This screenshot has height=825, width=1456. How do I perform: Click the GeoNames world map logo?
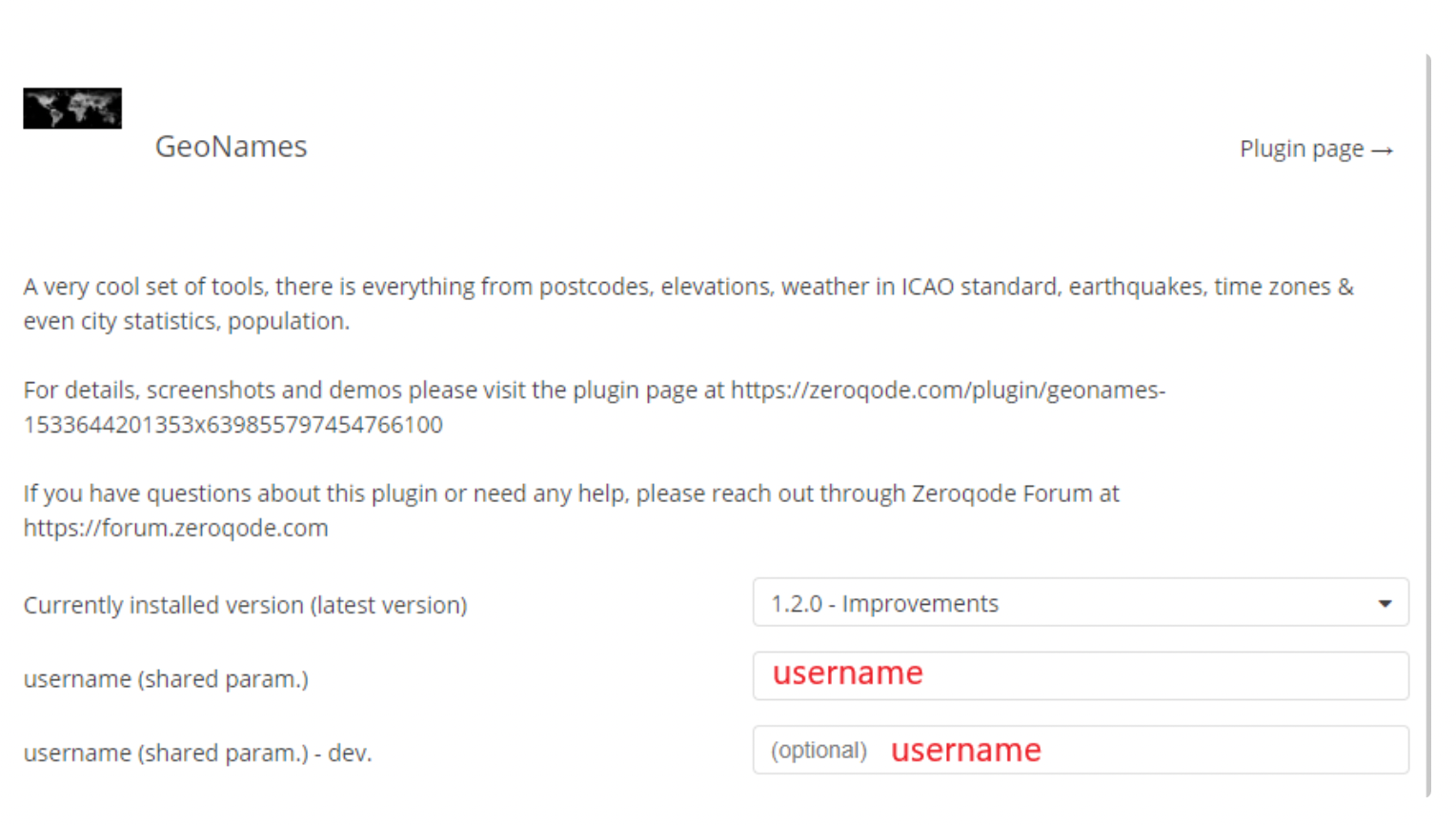coord(72,109)
